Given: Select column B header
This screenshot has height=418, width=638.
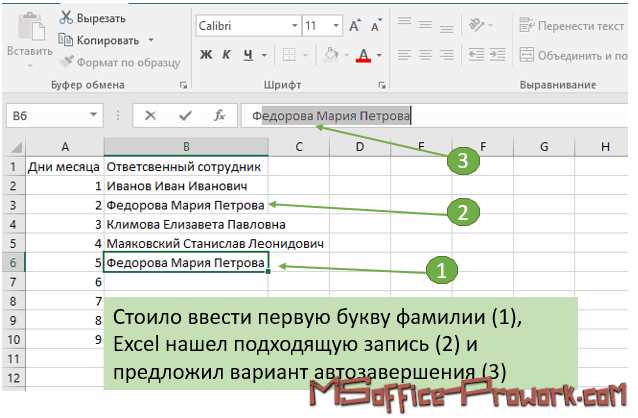Looking at the screenshot, I should [186, 147].
